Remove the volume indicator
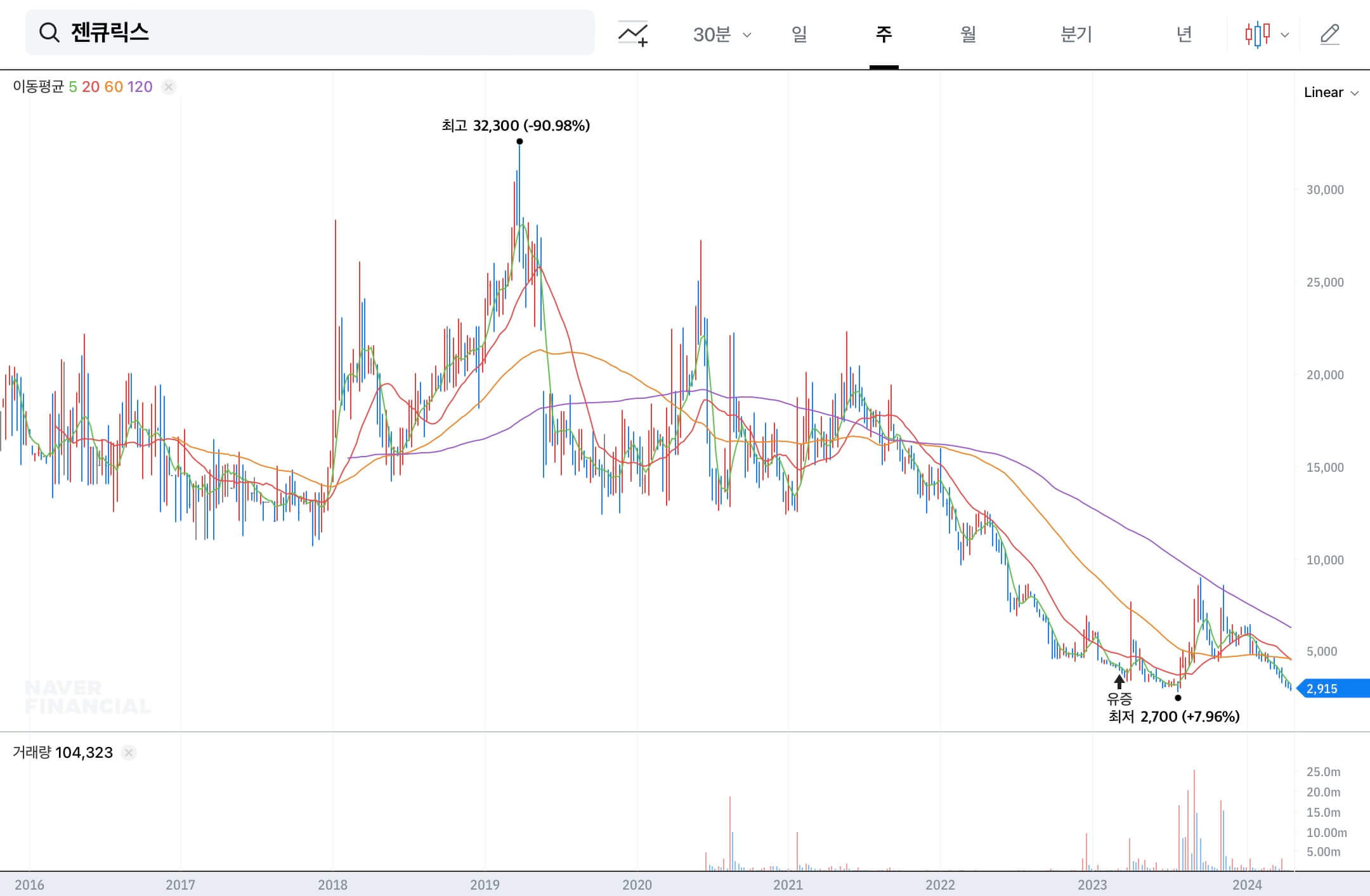 (x=129, y=753)
